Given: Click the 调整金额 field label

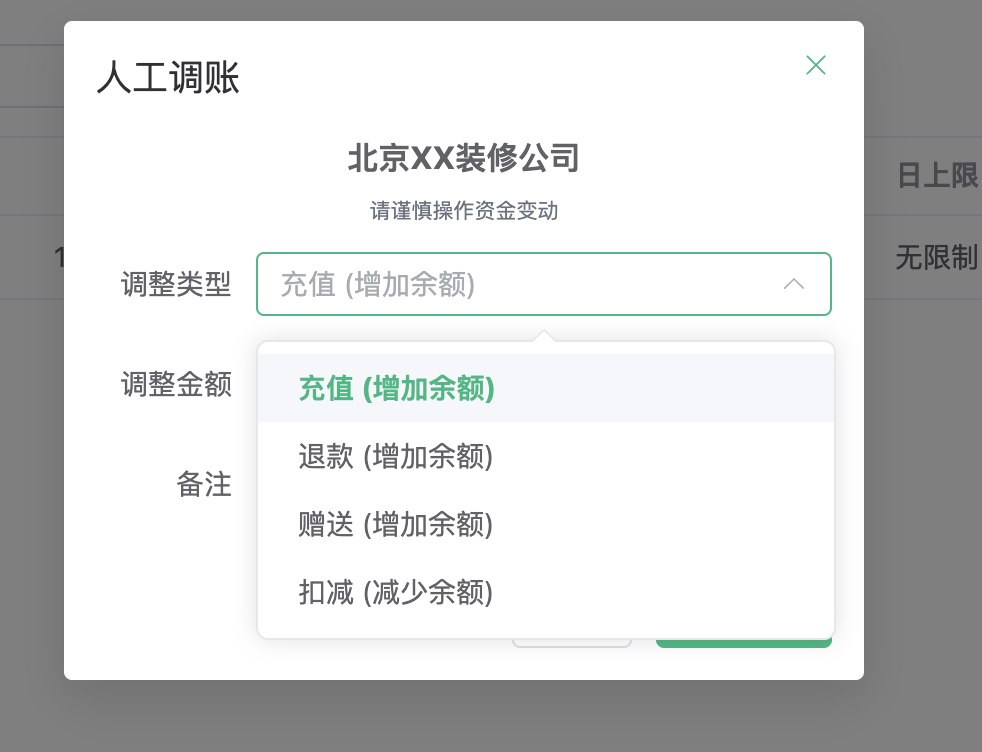Looking at the screenshot, I should click(176, 384).
